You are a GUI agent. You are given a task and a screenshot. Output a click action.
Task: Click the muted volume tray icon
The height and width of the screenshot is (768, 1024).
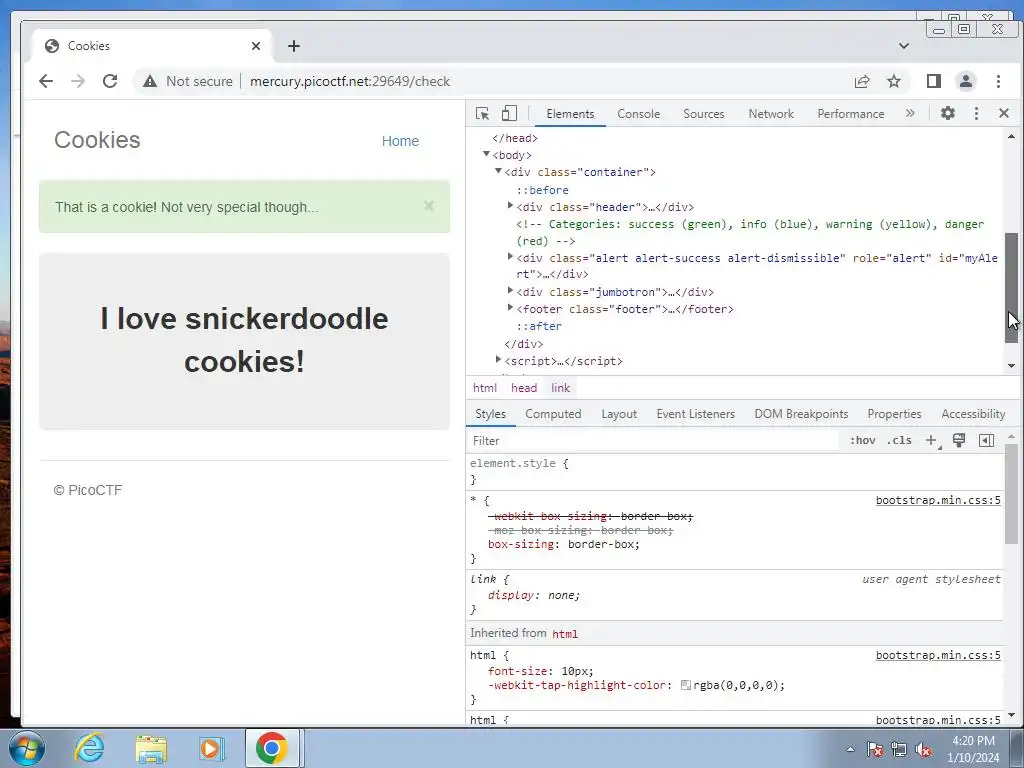[923, 750]
